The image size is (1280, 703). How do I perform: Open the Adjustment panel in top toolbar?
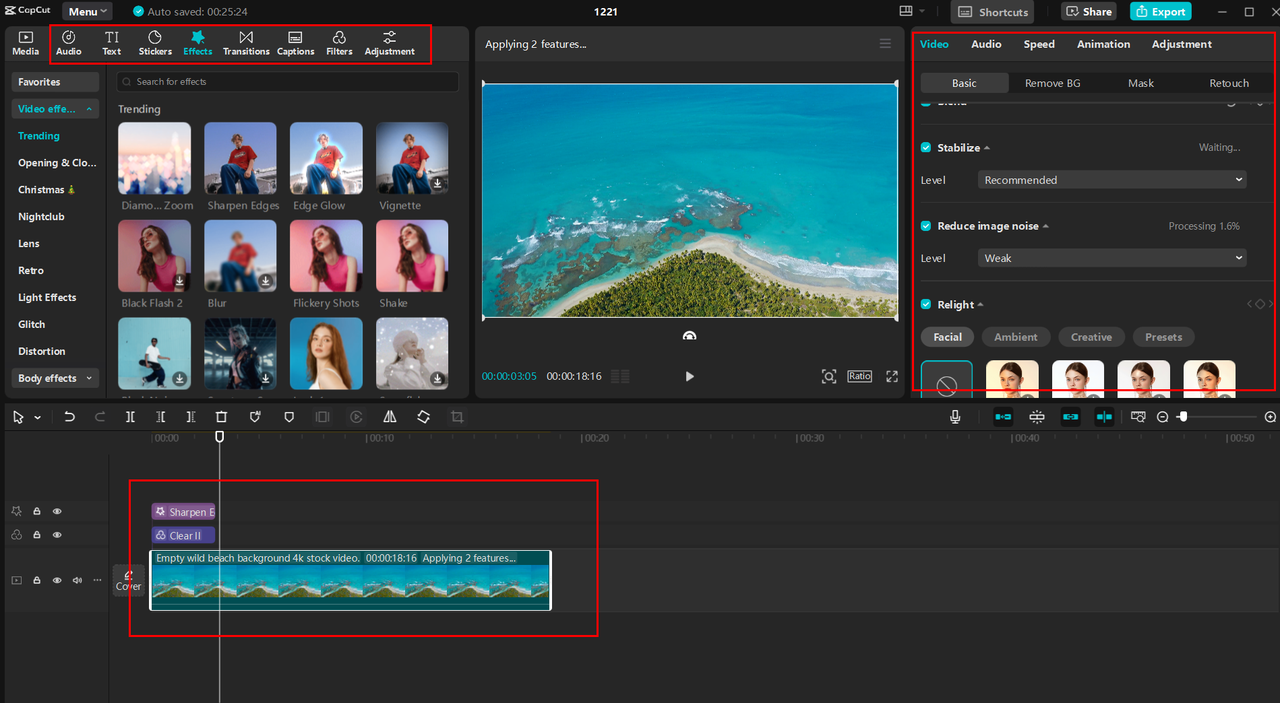pos(390,43)
